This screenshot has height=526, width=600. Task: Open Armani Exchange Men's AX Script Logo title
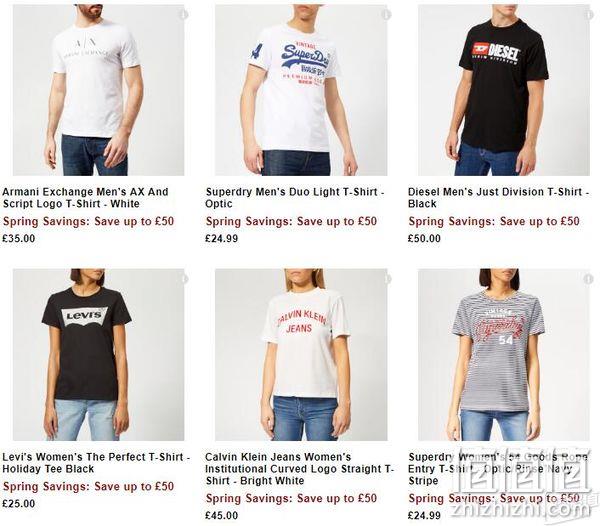point(85,197)
